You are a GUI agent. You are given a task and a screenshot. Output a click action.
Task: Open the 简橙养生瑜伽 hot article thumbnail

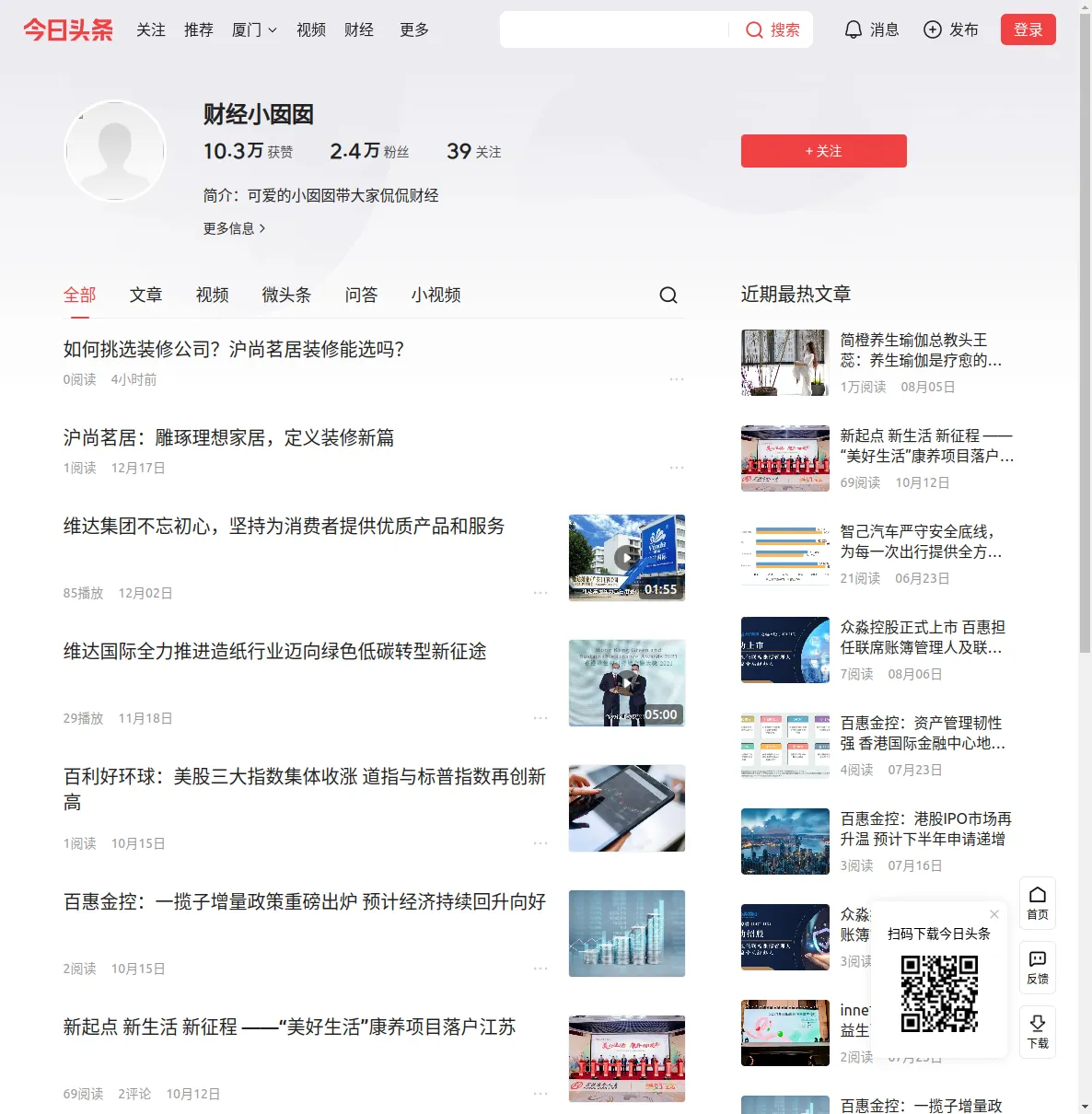(785, 363)
